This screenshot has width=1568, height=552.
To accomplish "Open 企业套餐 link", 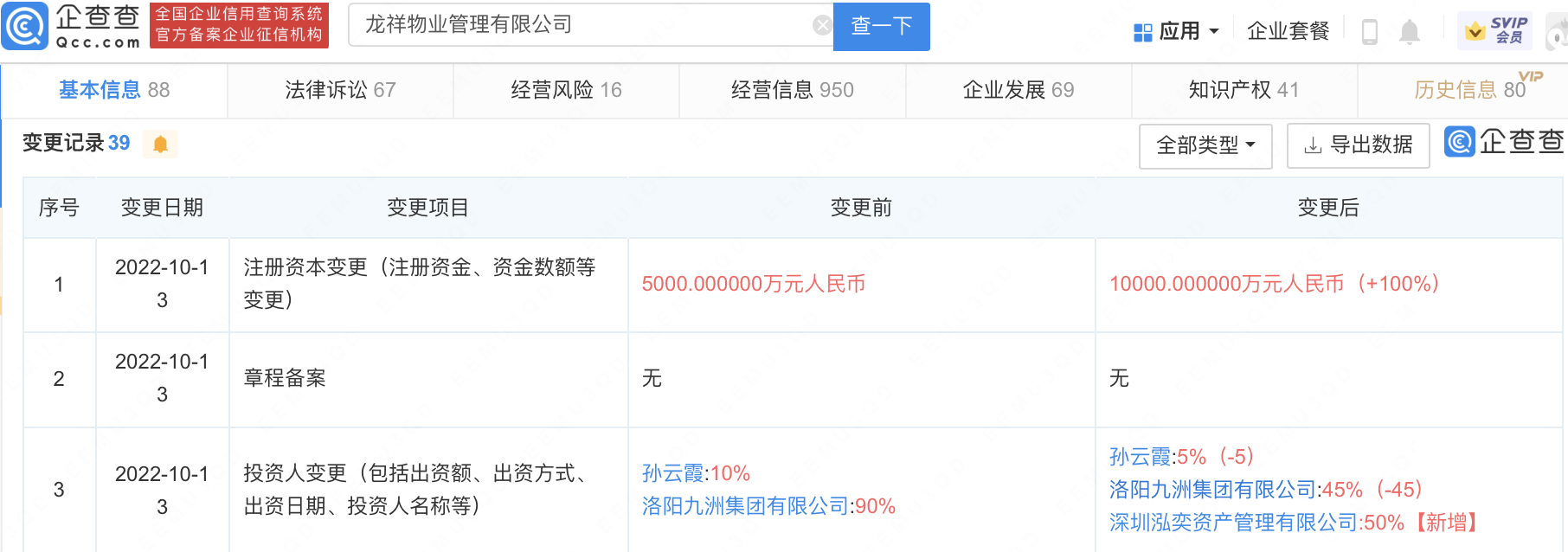I will 1288,32.
